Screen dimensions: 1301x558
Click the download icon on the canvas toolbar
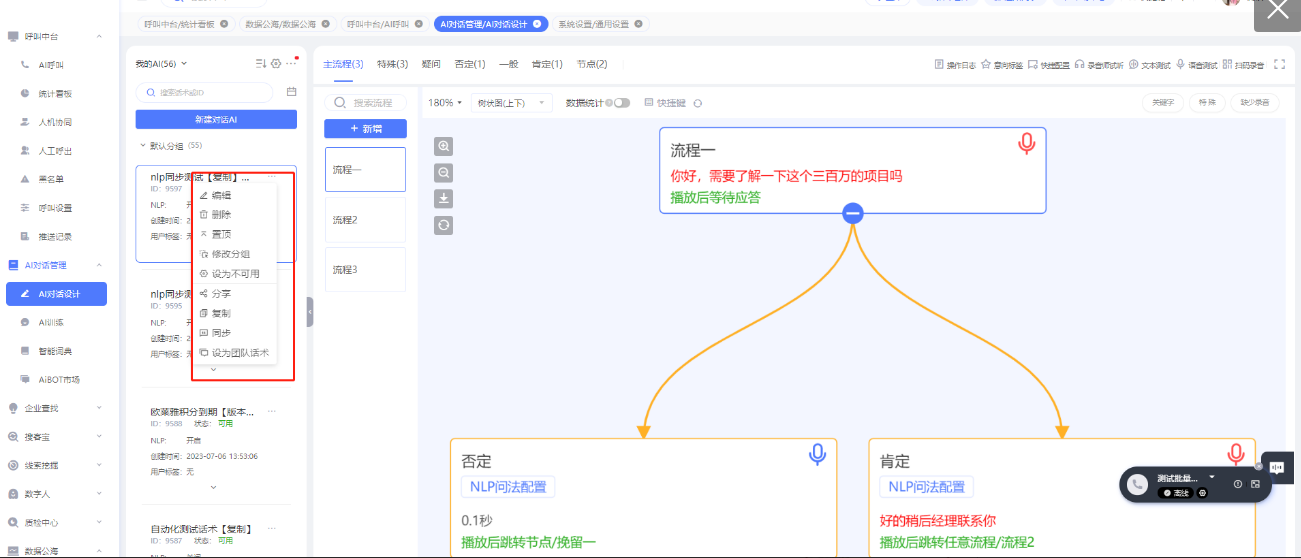point(444,198)
